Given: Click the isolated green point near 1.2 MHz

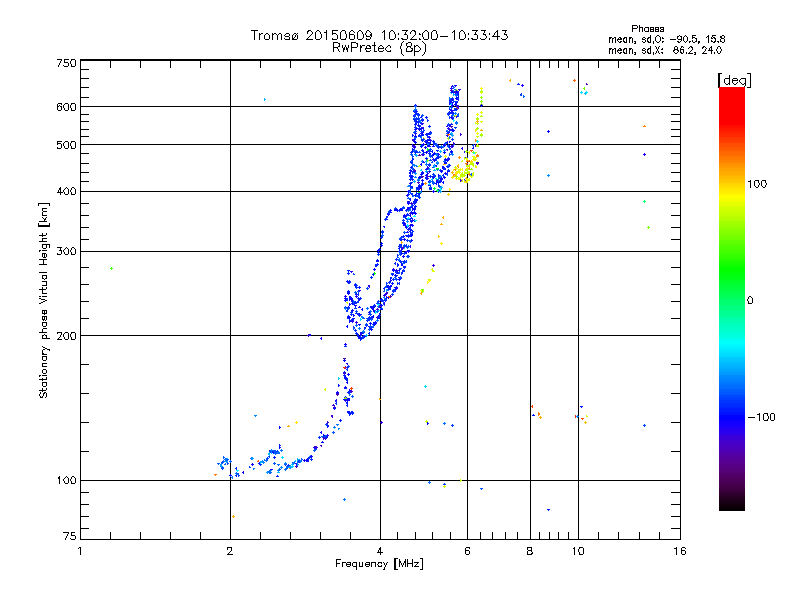Looking at the screenshot, I should pyautogui.click(x=111, y=268).
